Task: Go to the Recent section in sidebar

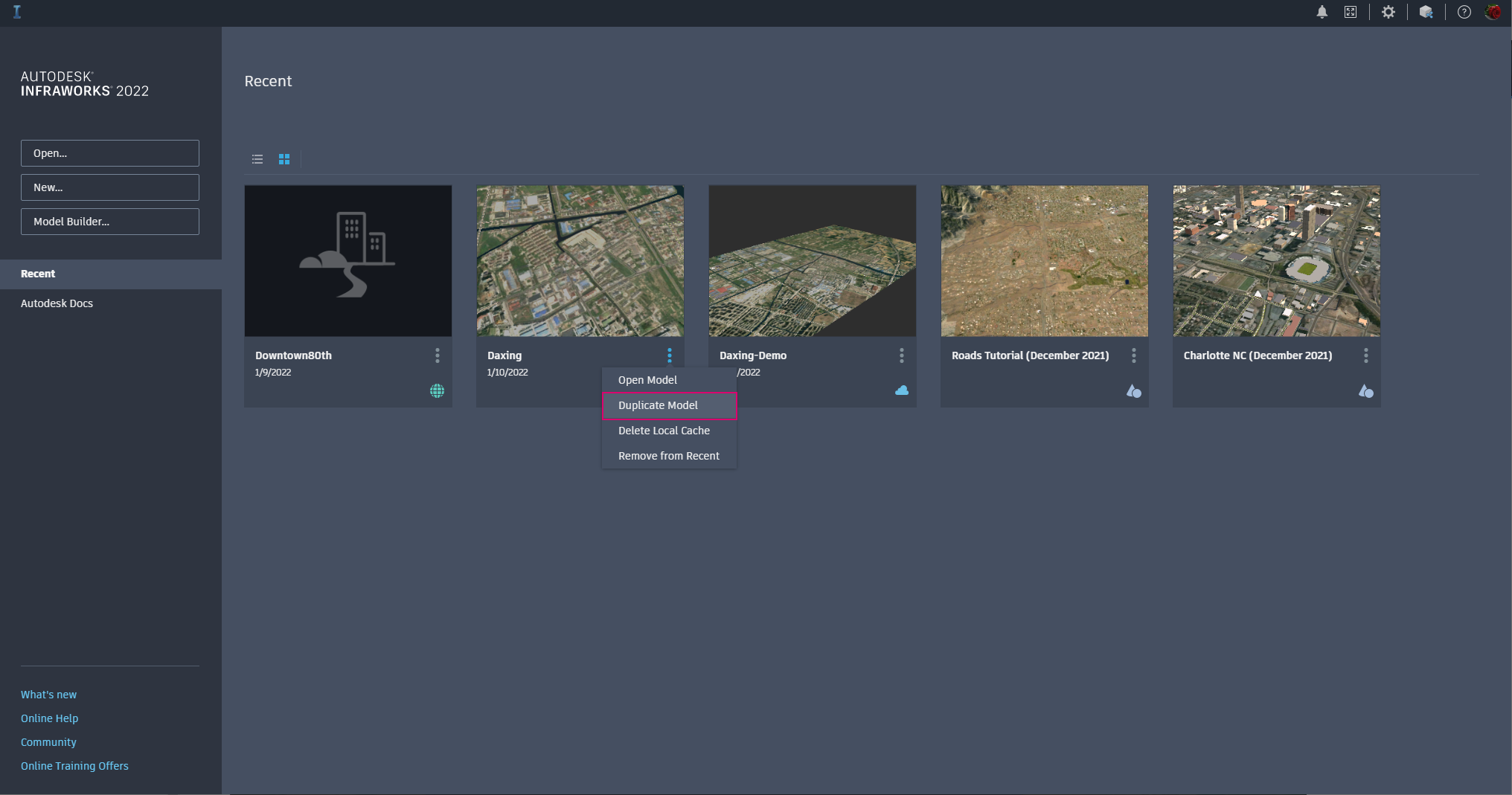Action: [x=111, y=274]
